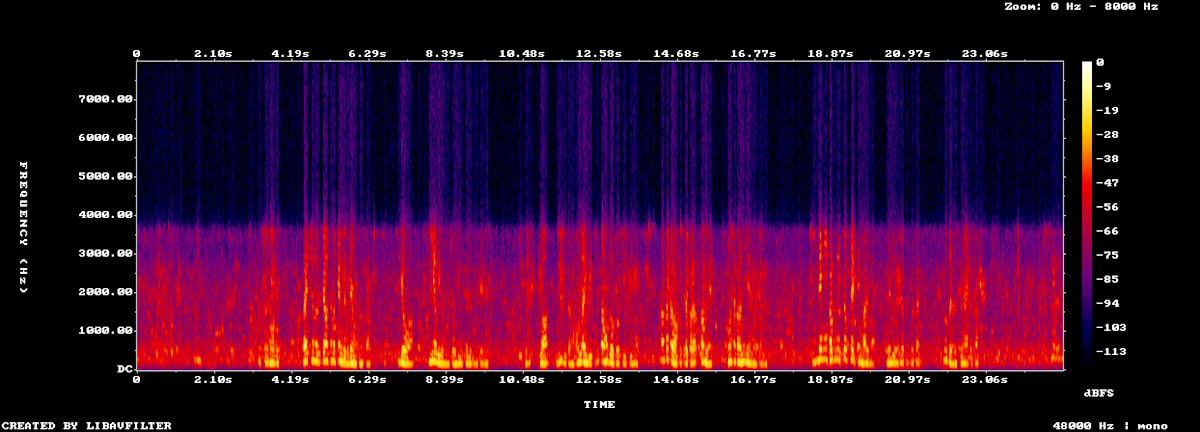Click the 23.06s marker on bottom time axis

click(x=984, y=380)
